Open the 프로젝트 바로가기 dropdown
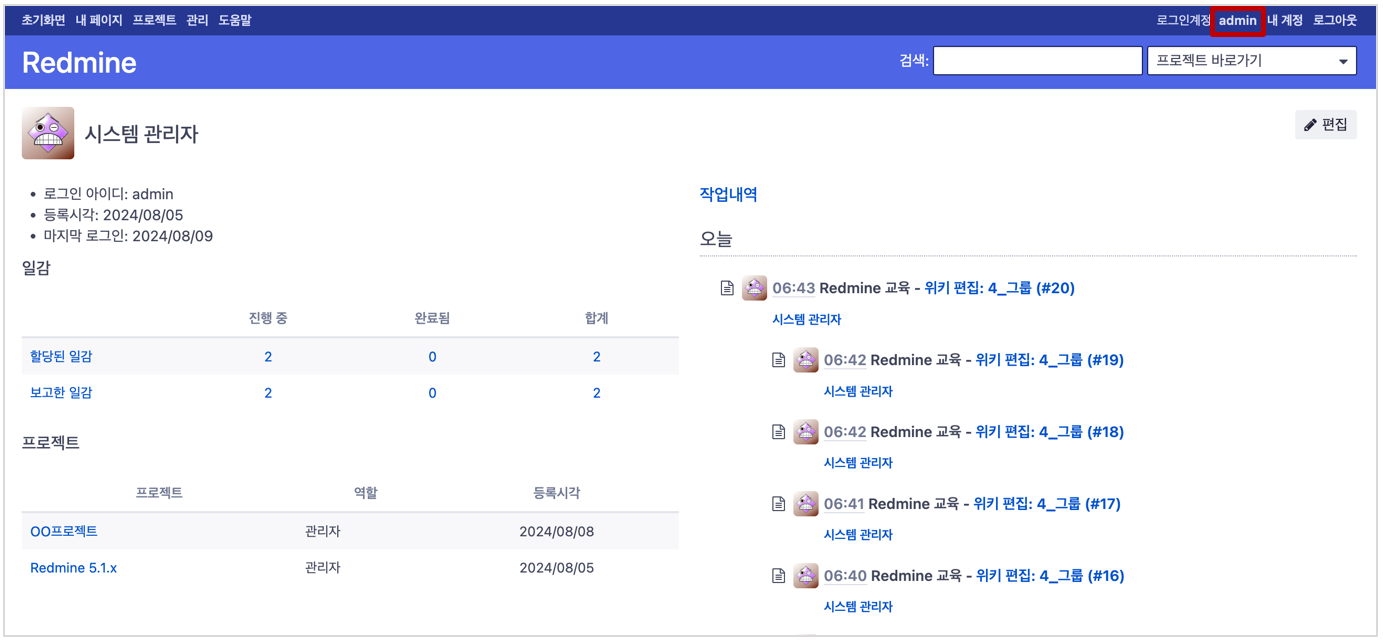Viewport: 1383px width, 641px height. 1251,61
